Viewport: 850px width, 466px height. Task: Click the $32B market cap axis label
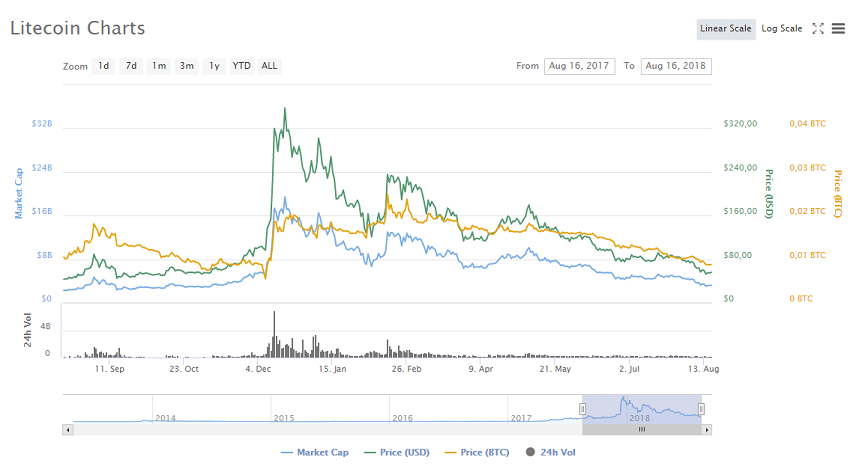(42, 124)
